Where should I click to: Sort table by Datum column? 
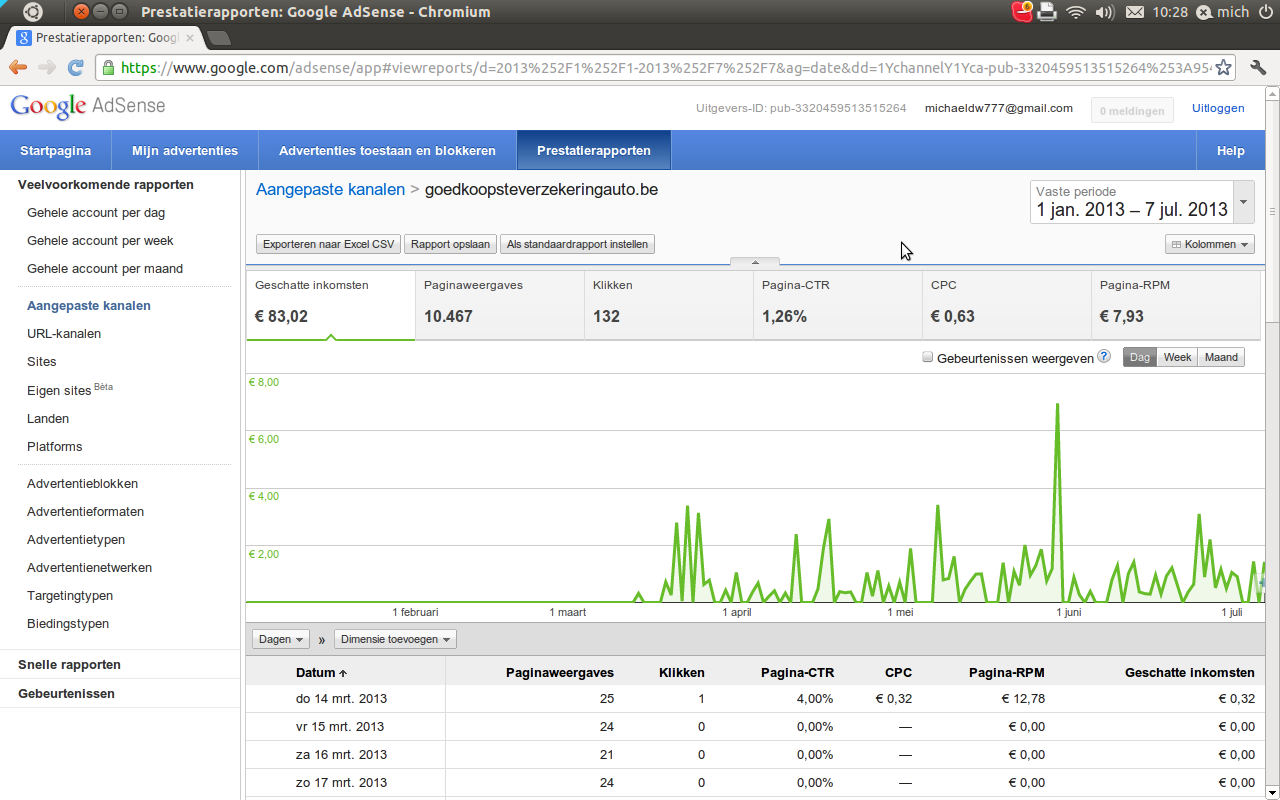tap(321, 672)
